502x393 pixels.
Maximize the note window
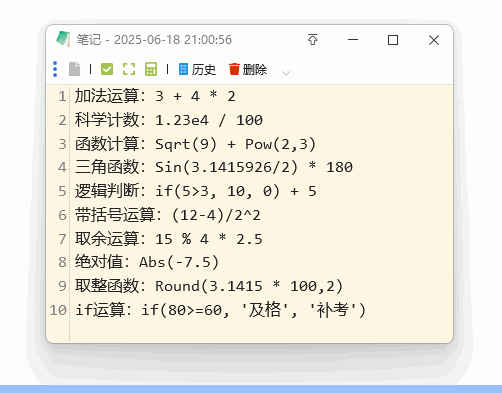tap(393, 40)
